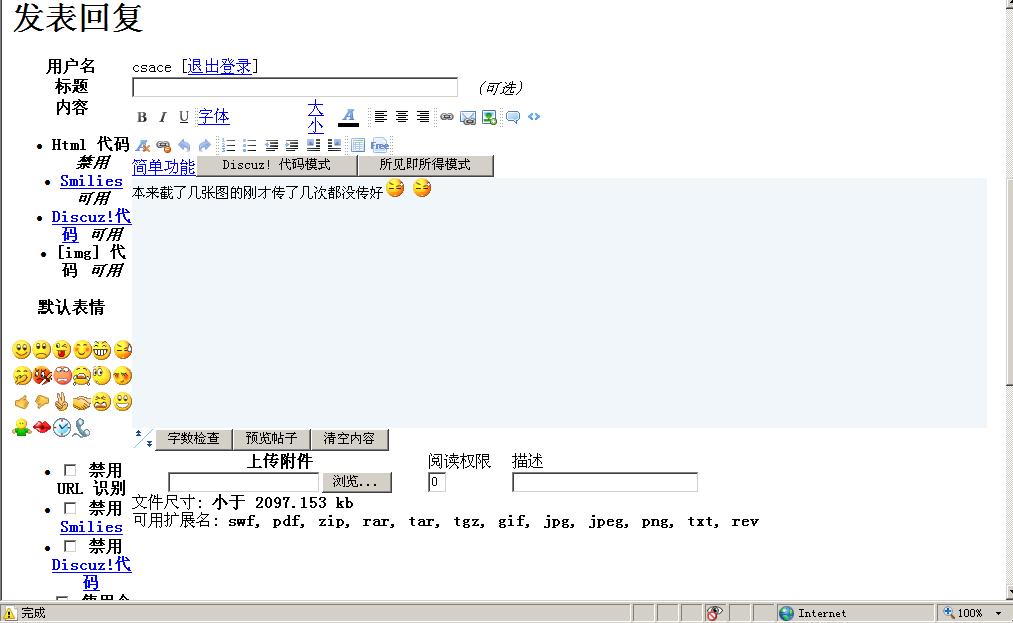Click the 浏览... browse button
This screenshot has height=623, width=1013.
click(357, 482)
